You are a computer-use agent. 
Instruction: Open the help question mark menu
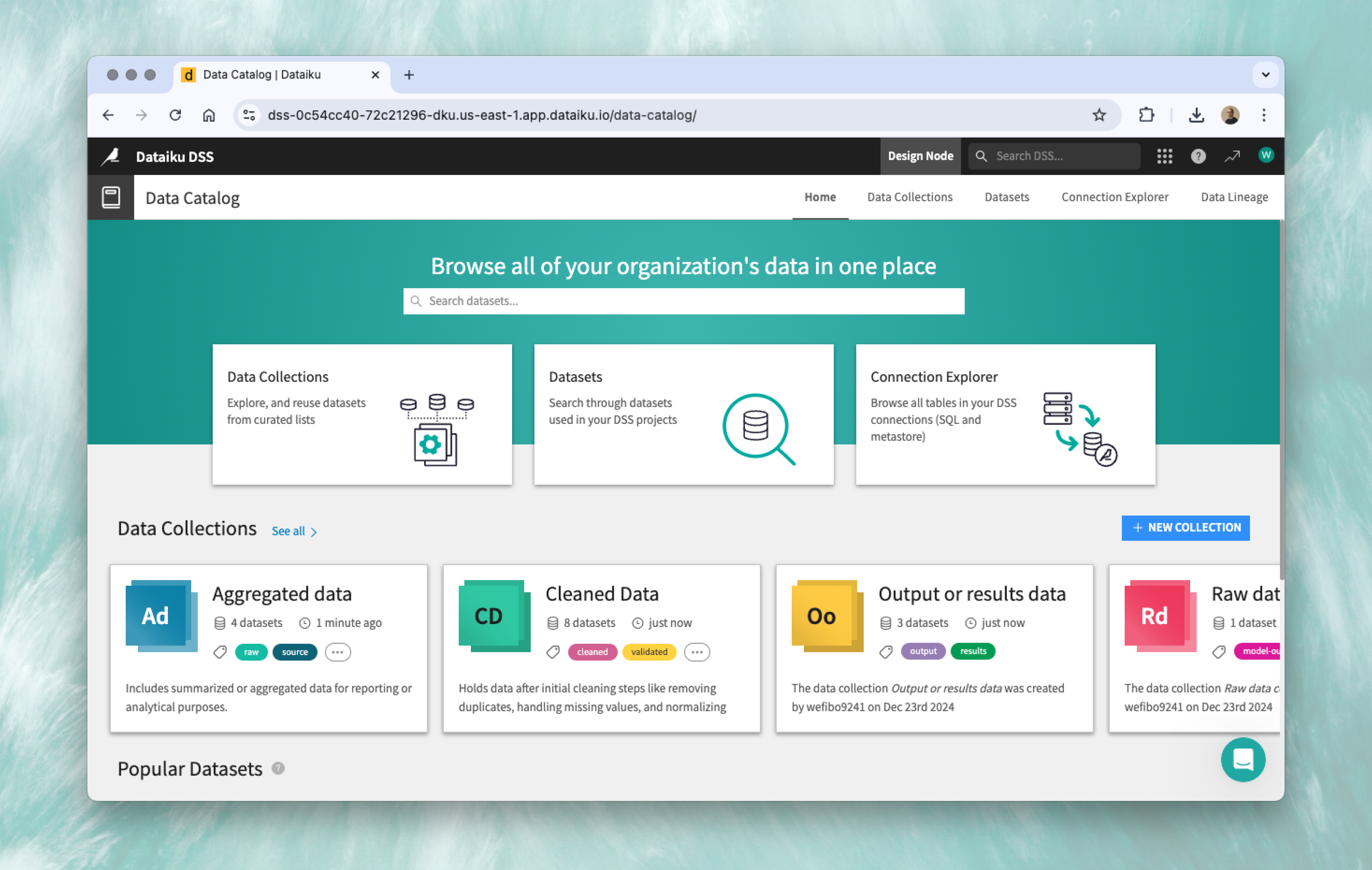1198,156
